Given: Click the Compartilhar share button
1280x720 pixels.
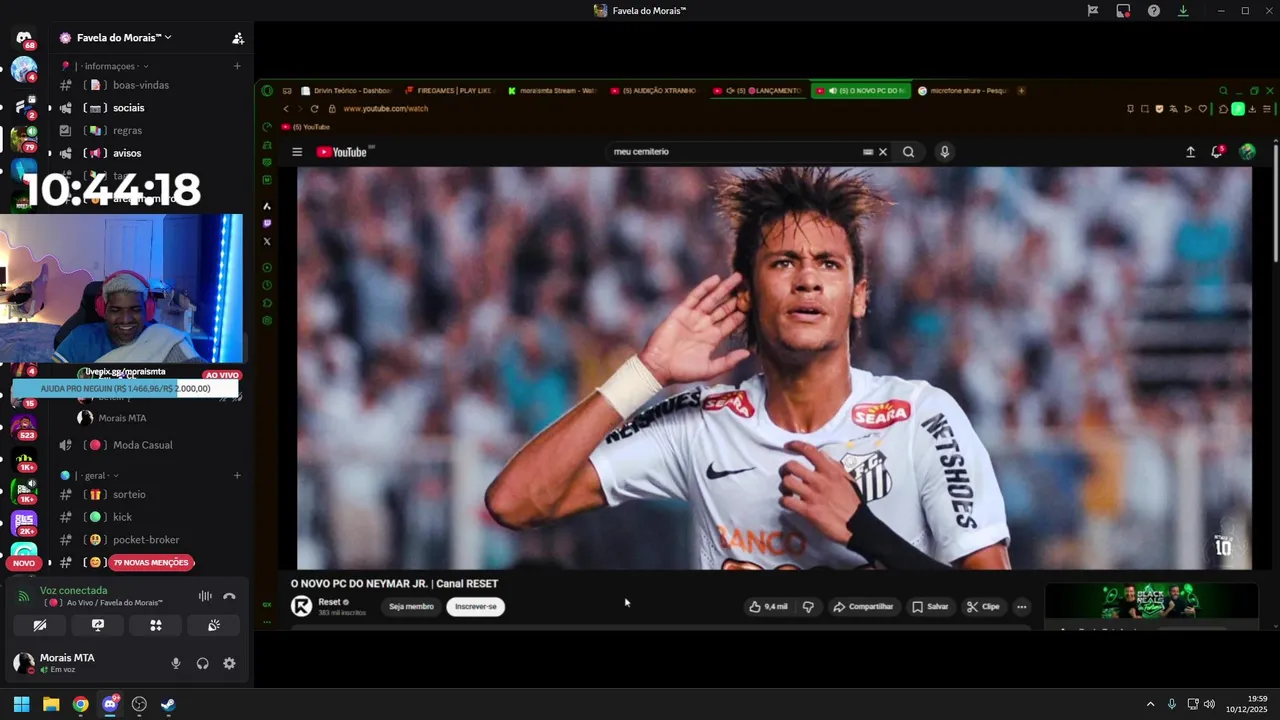Looking at the screenshot, I should tap(863, 607).
